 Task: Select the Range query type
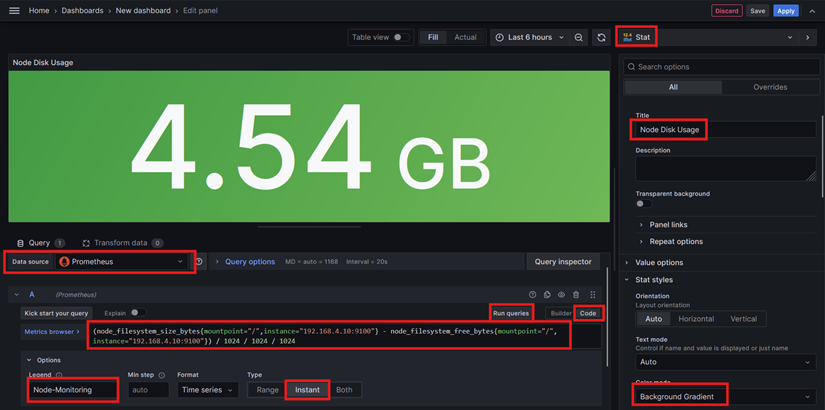[267, 390]
